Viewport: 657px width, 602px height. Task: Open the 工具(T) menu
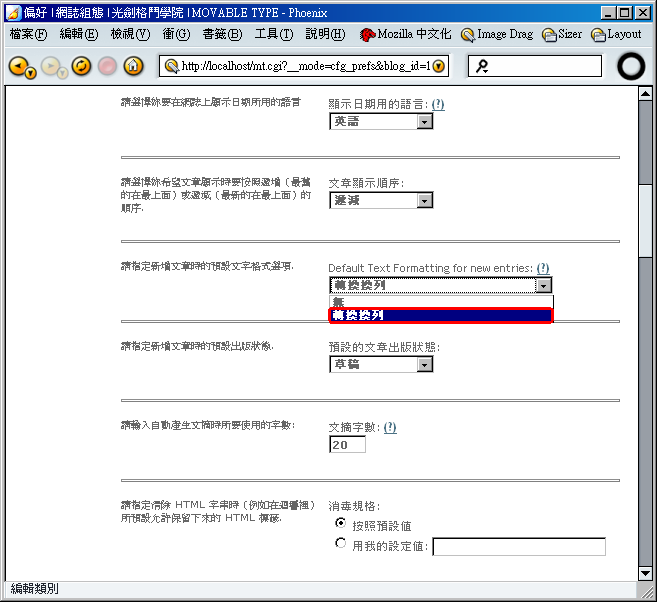point(274,34)
